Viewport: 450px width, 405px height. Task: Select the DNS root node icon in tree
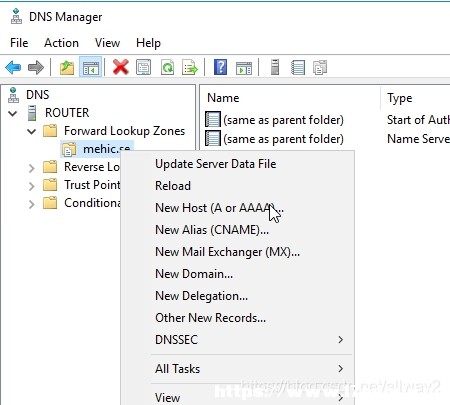click(x=13, y=95)
